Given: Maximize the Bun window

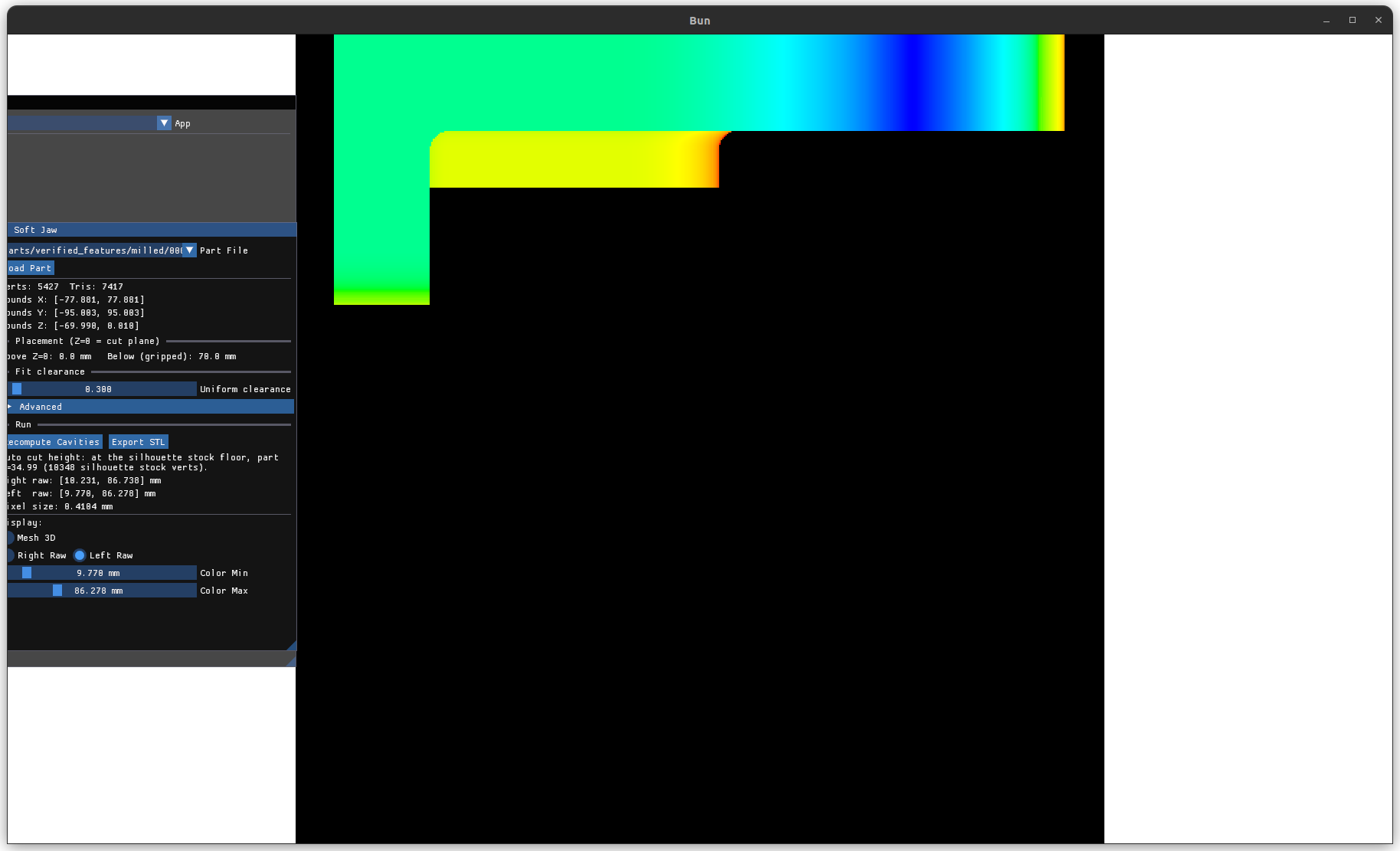Looking at the screenshot, I should [x=1353, y=21].
